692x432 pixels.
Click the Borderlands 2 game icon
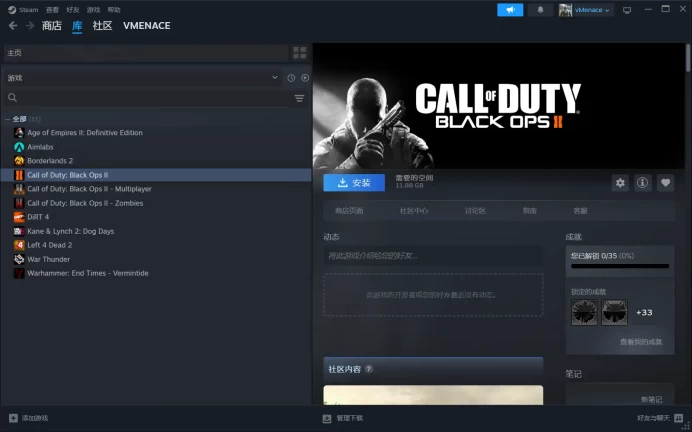click(x=19, y=161)
